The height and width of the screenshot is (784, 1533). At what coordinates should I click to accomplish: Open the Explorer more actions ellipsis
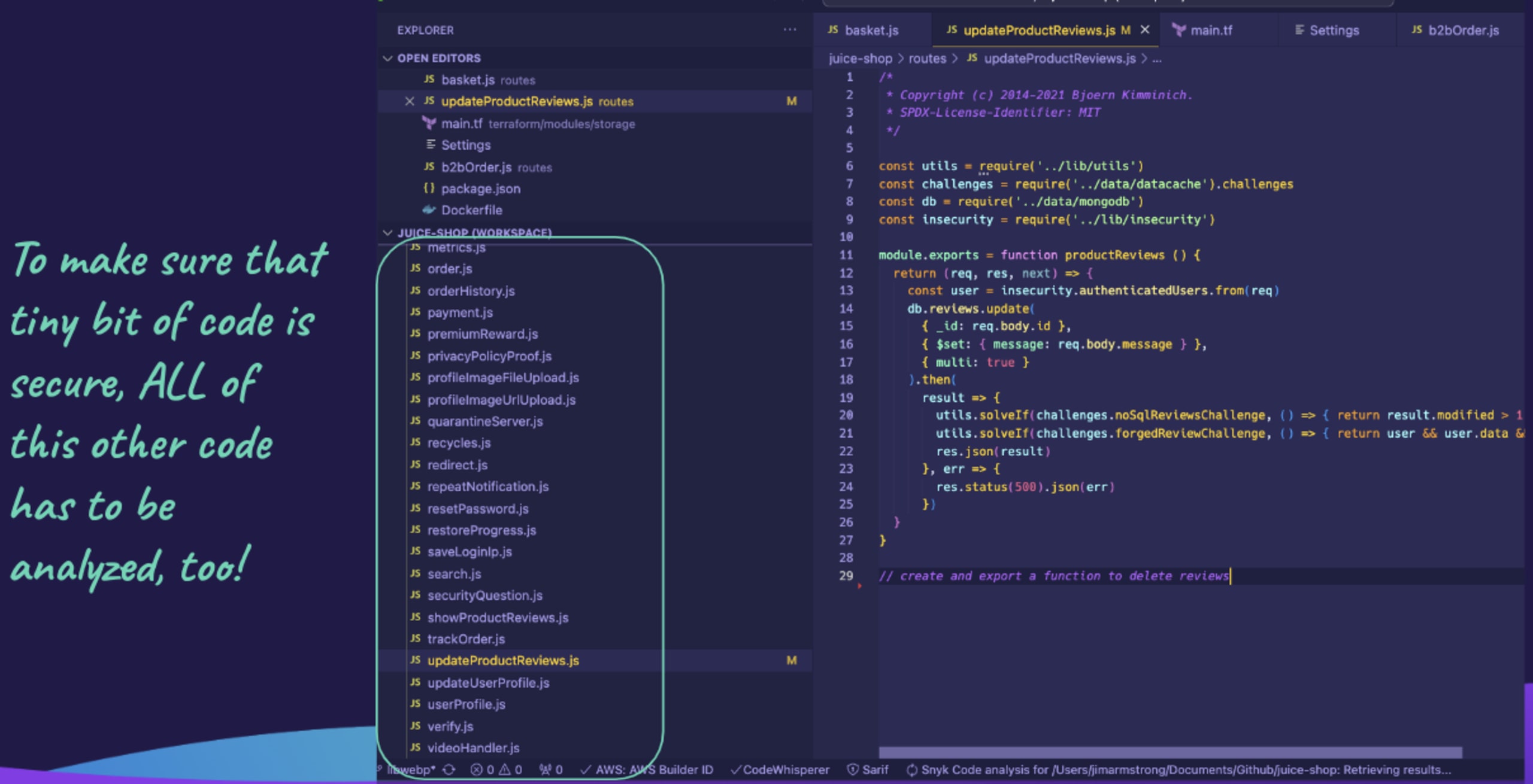[x=790, y=29]
